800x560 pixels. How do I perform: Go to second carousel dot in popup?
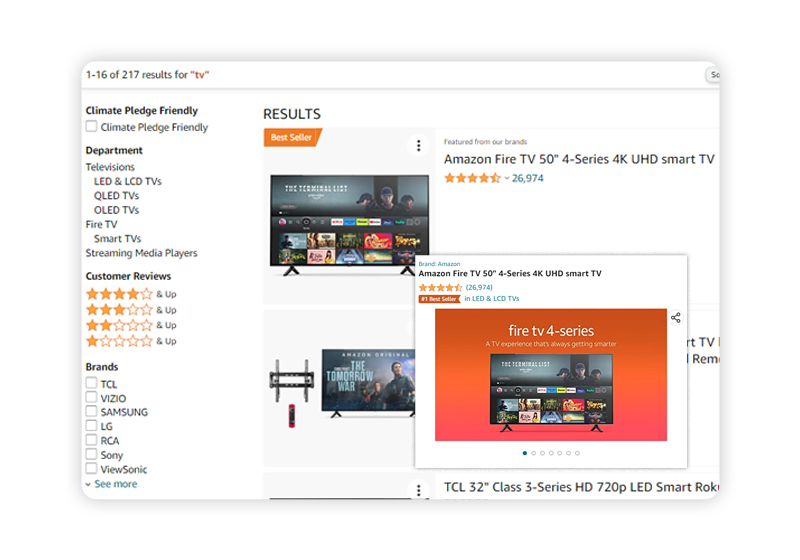coord(534,453)
